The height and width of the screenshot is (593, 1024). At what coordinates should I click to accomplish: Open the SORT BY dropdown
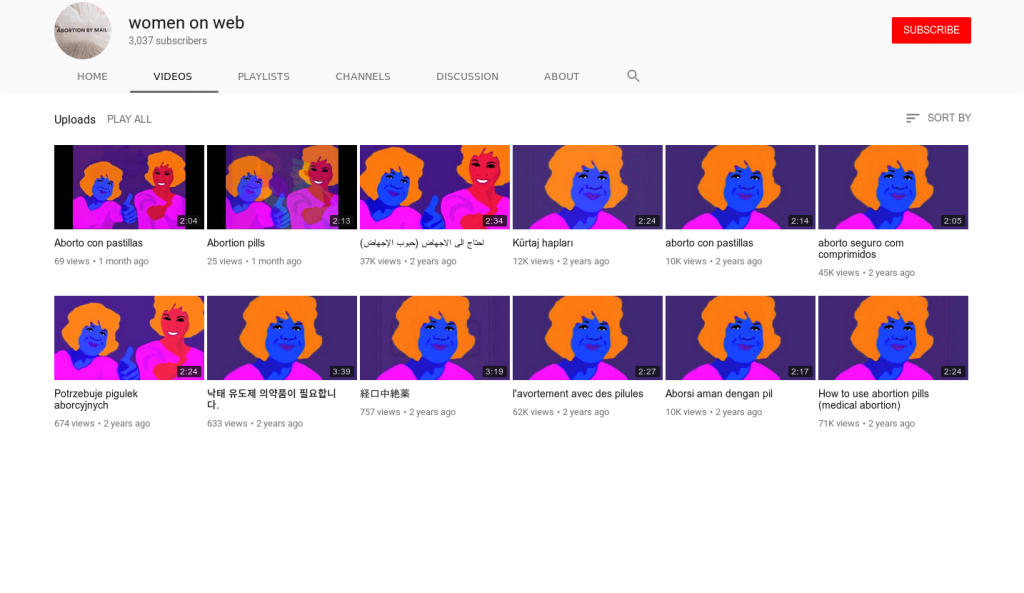[x=938, y=118]
